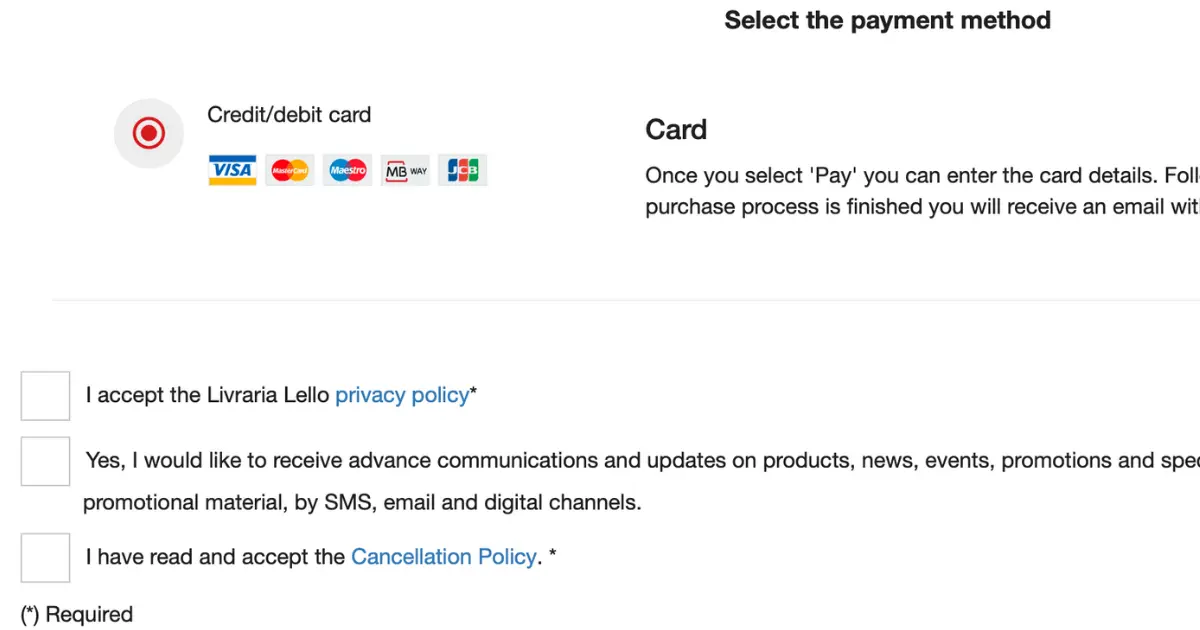Click the 'Card' section heading
Image resolution: width=1200 pixels, height=630 pixels.
(x=676, y=130)
